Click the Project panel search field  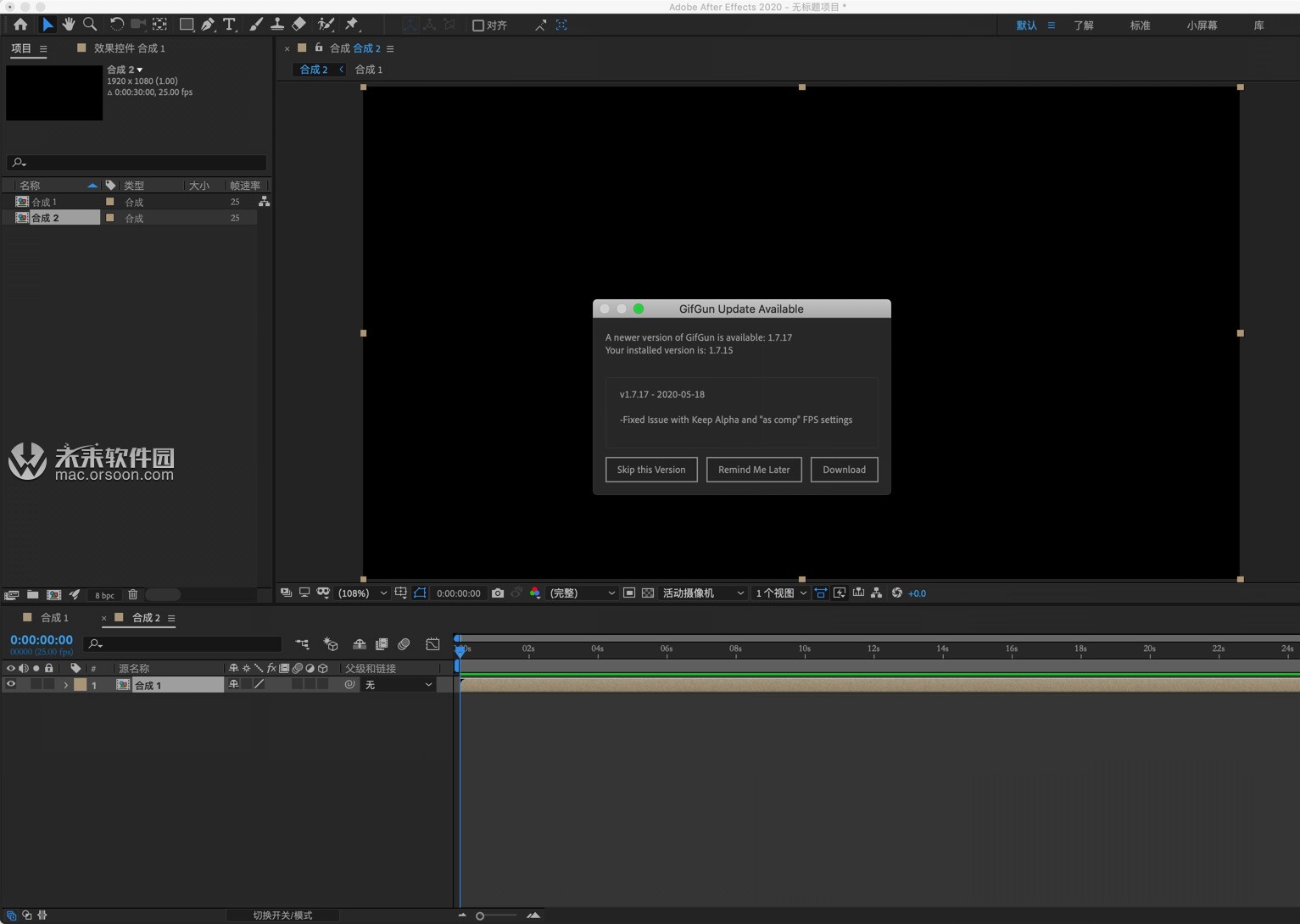click(x=137, y=163)
